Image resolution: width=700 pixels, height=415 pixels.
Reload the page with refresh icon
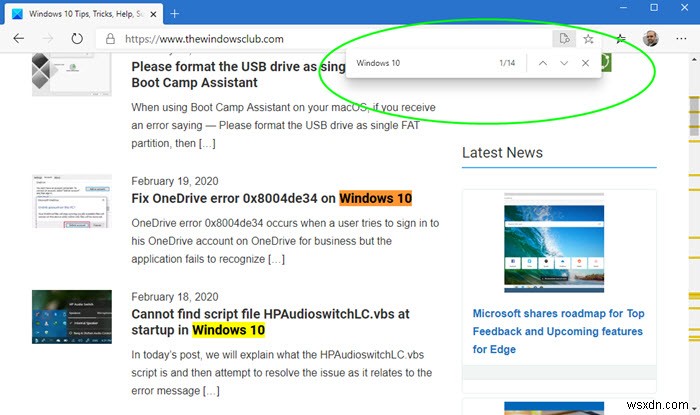click(77, 39)
